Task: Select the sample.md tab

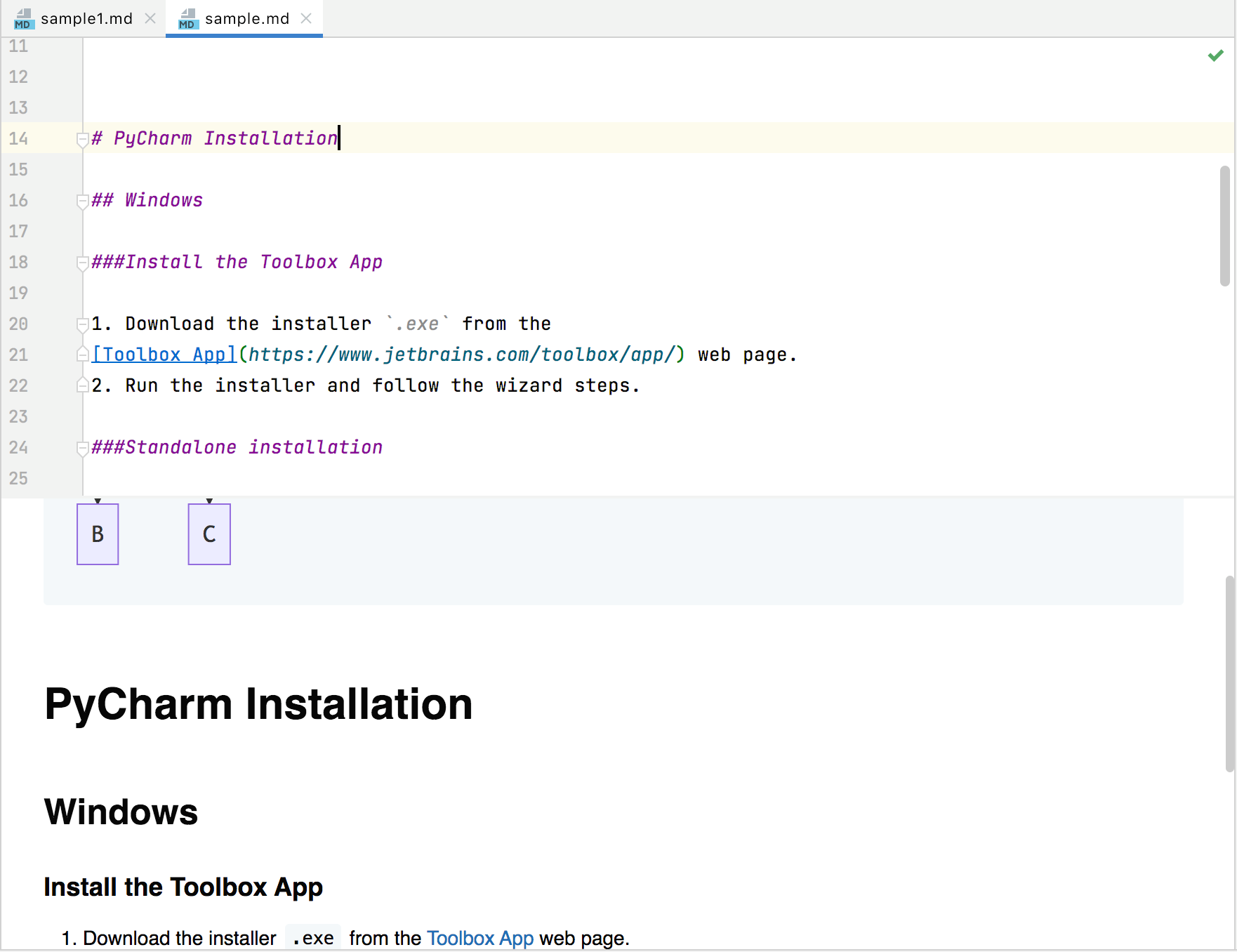Action: (x=246, y=19)
